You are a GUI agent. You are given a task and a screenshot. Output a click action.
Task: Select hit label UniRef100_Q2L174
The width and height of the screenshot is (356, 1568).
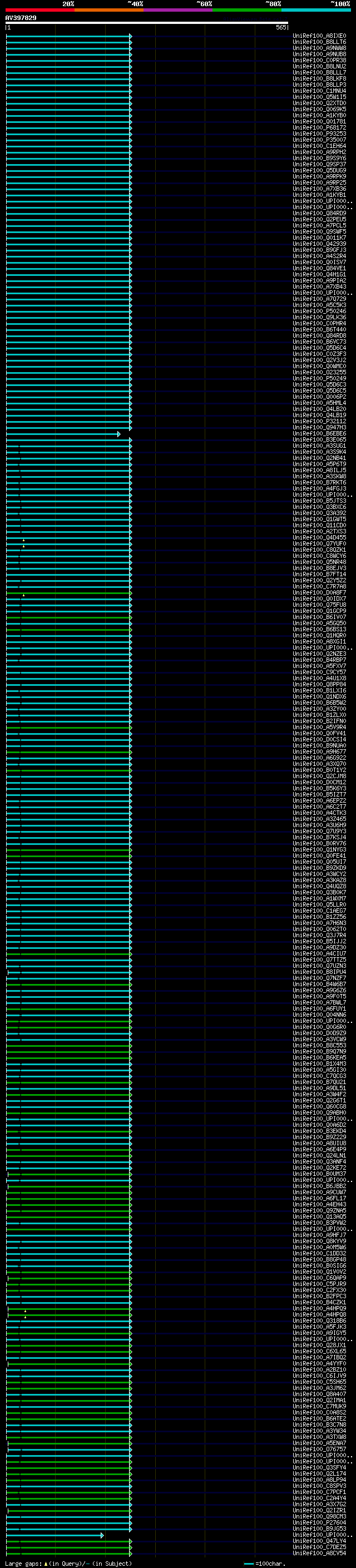pyautogui.click(x=319, y=1473)
